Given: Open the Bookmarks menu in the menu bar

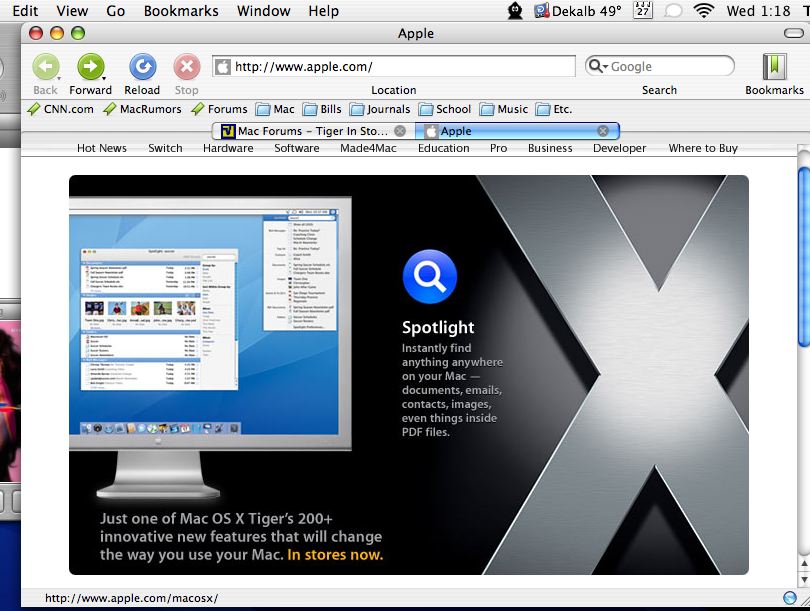Looking at the screenshot, I should (181, 11).
